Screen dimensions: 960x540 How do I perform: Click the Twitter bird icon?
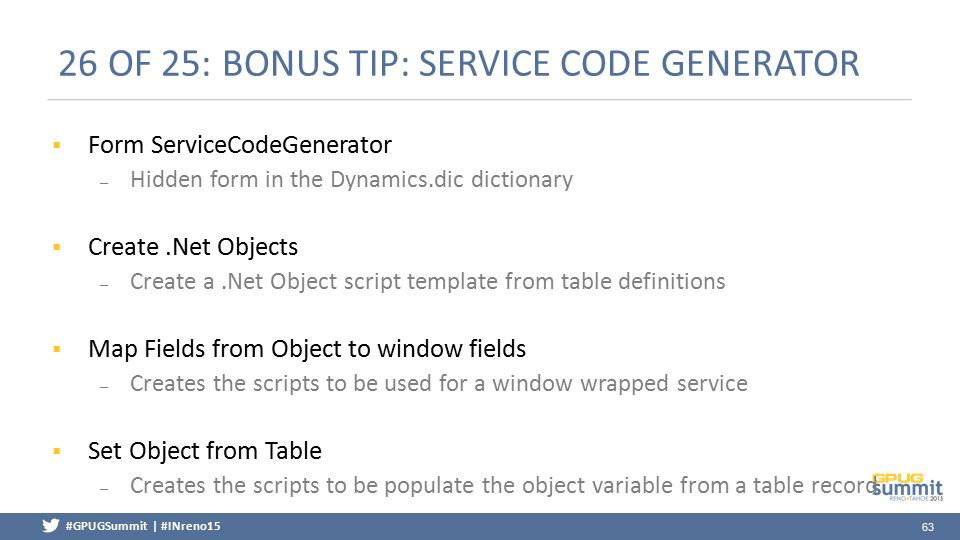tap(51, 526)
